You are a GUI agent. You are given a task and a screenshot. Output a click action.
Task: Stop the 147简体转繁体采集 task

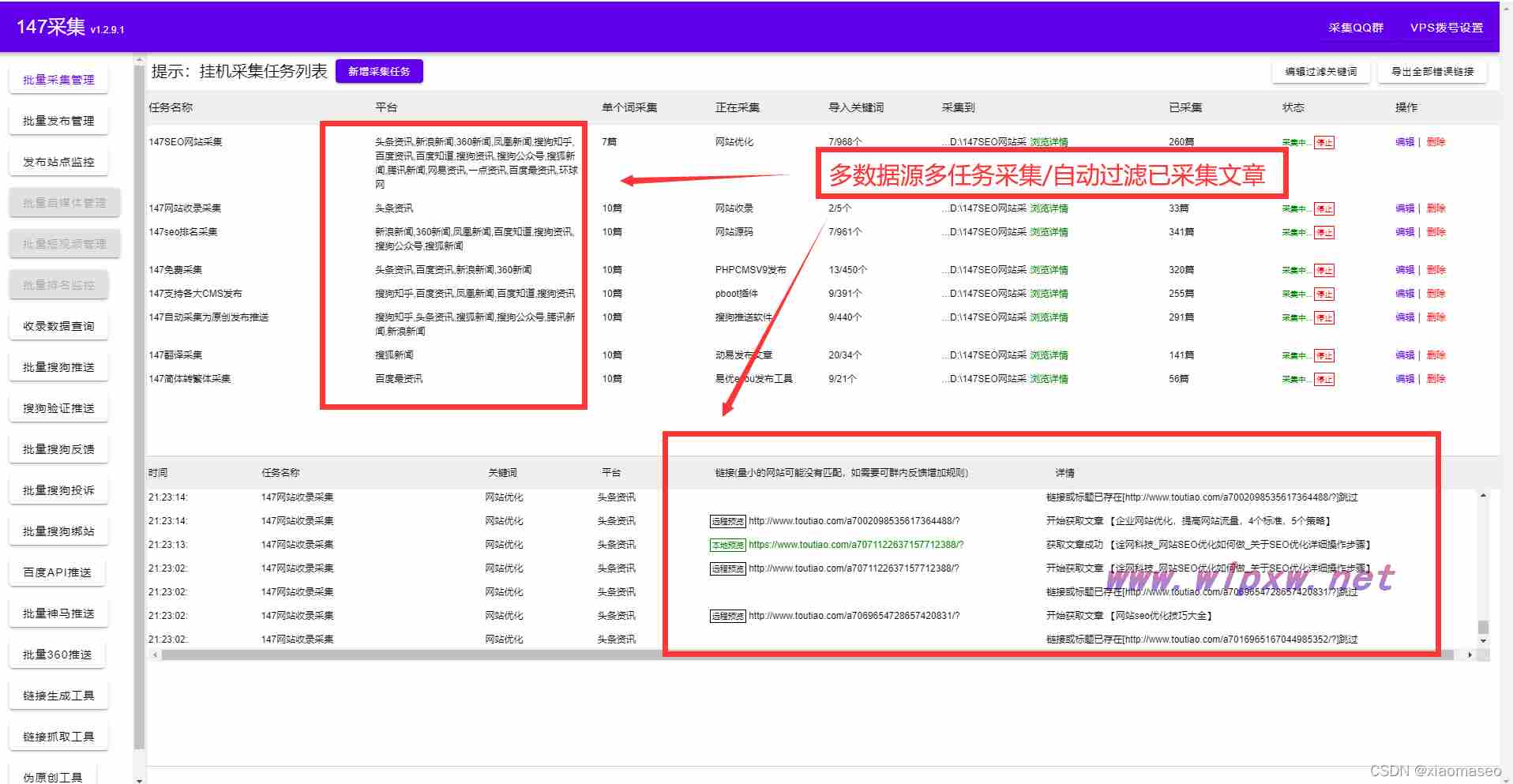[x=1324, y=380]
